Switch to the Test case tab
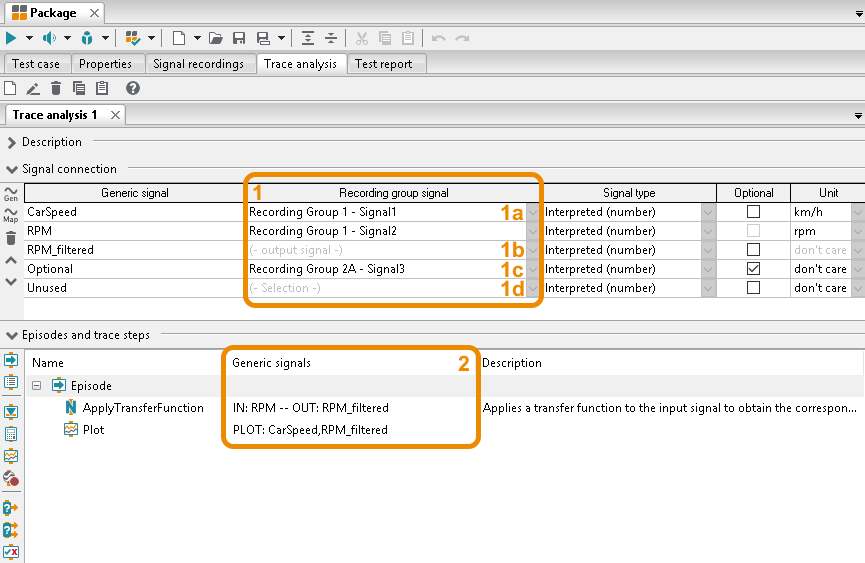This screenshot has height=563, width=865. (36, 63)
